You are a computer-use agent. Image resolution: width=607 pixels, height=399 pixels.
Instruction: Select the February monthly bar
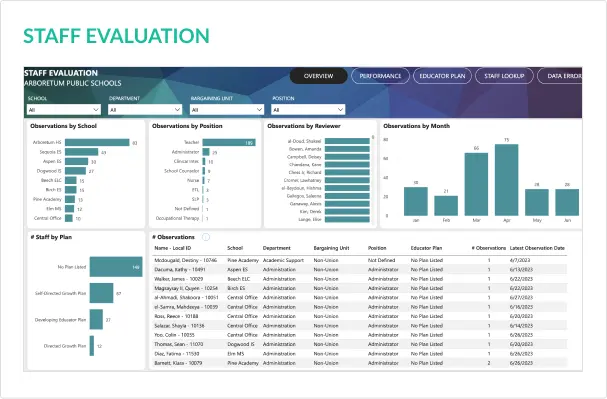click(x=446, y=205)
